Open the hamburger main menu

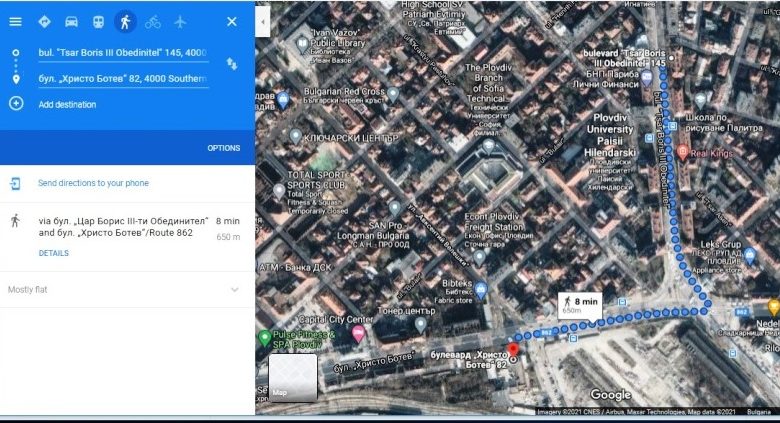point(15,22)
